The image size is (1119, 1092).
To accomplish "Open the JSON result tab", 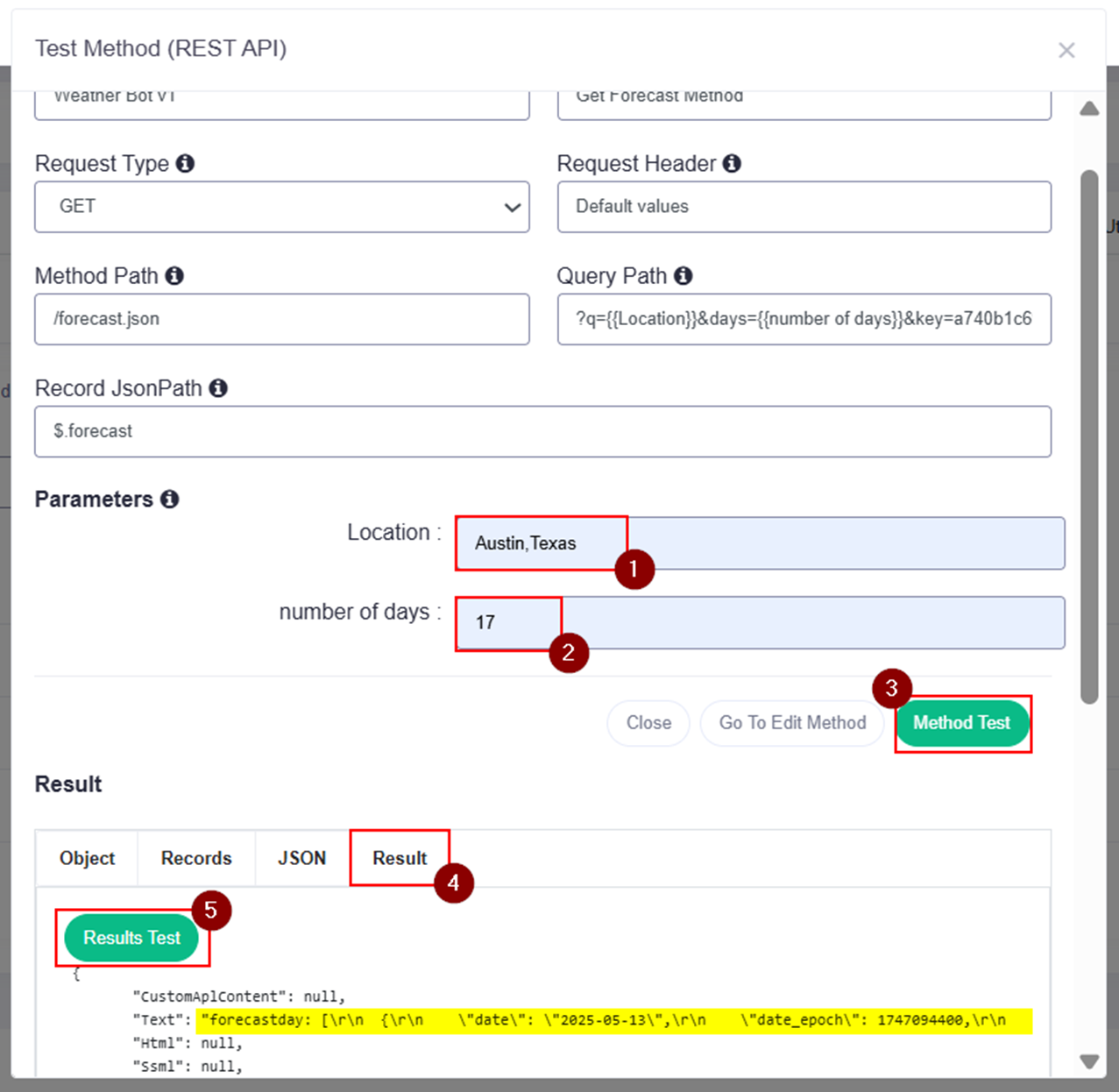I will [x=301, y=859].
